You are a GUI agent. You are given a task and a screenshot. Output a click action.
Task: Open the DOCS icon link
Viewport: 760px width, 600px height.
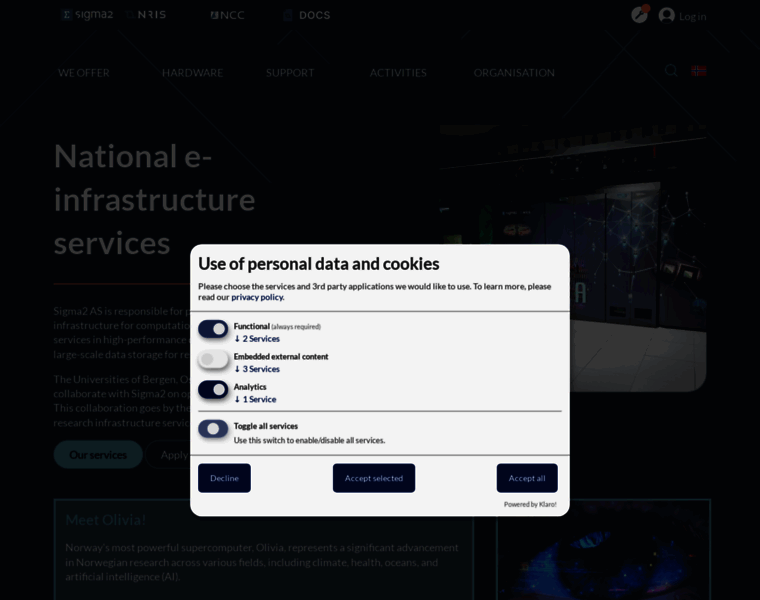click(306, 15)
